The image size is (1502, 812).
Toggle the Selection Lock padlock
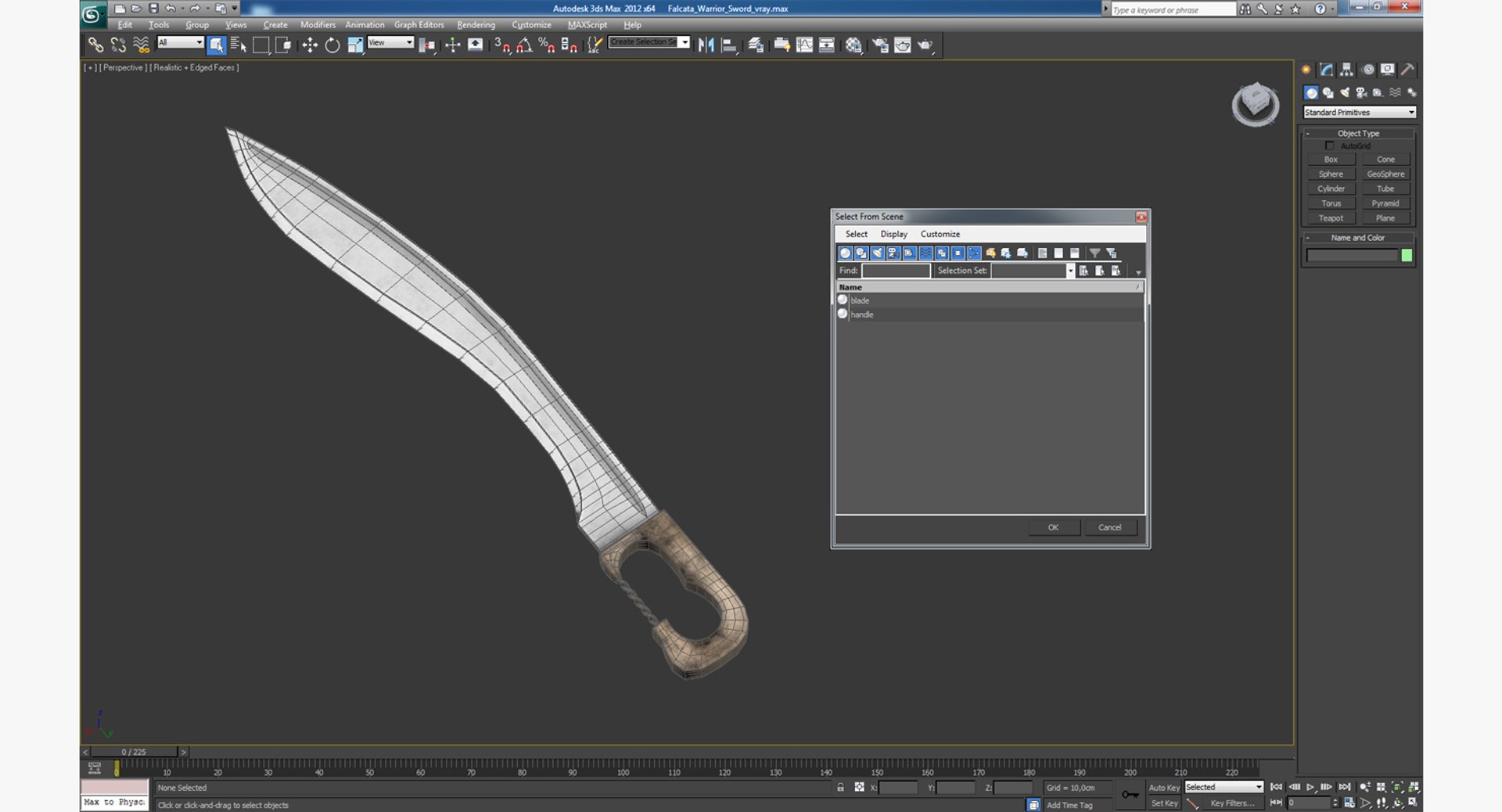840,788
